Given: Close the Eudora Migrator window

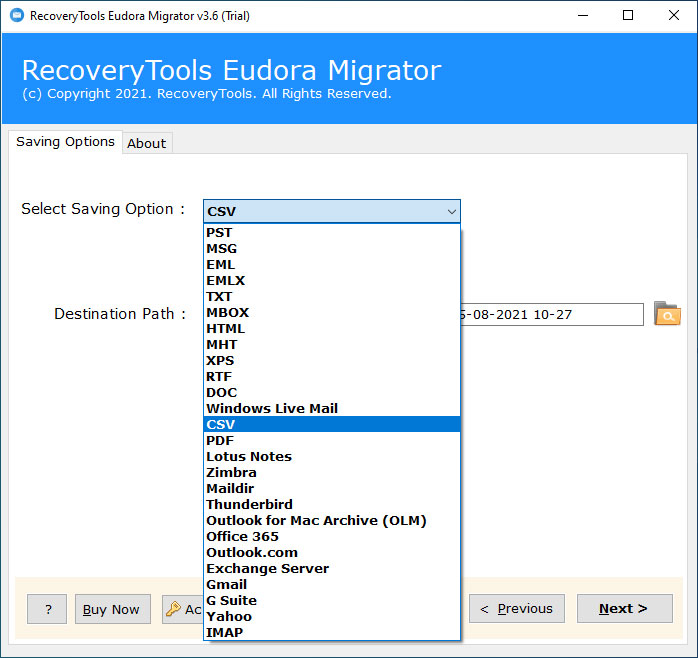Looking at the screenshot, I should pyautogui.click(x=674, y=16).
